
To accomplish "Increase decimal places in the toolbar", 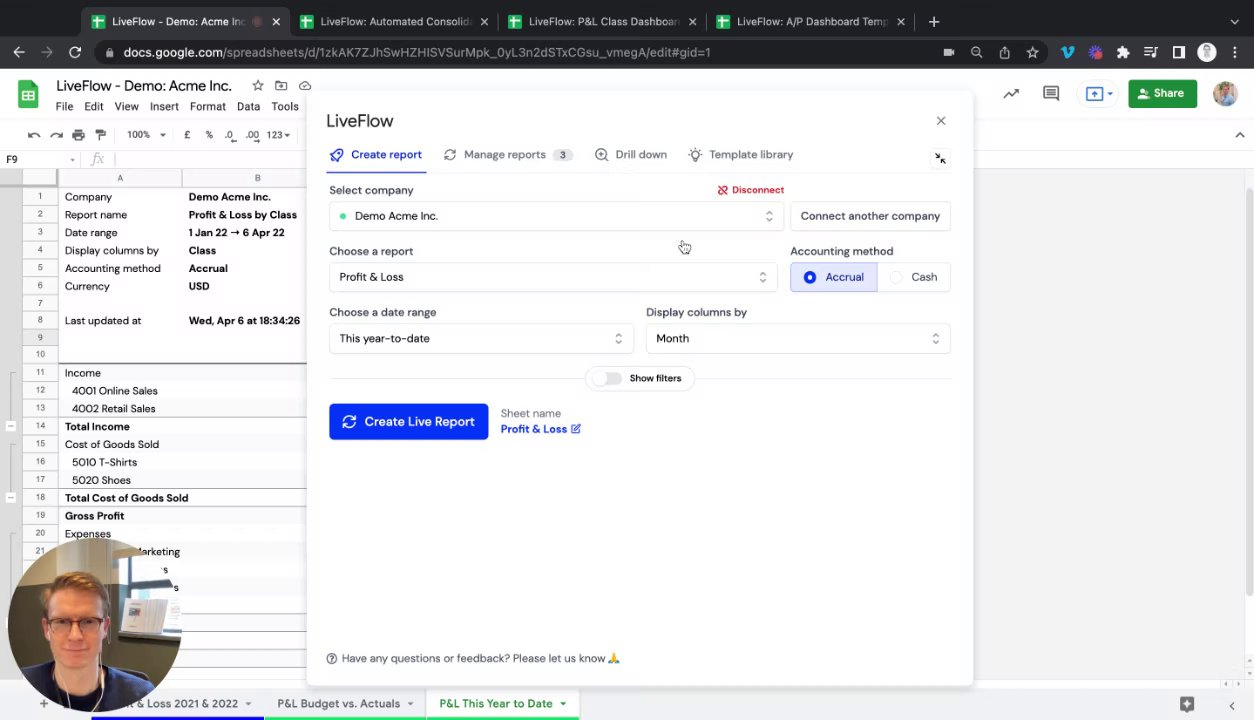I will pos(252,135).
